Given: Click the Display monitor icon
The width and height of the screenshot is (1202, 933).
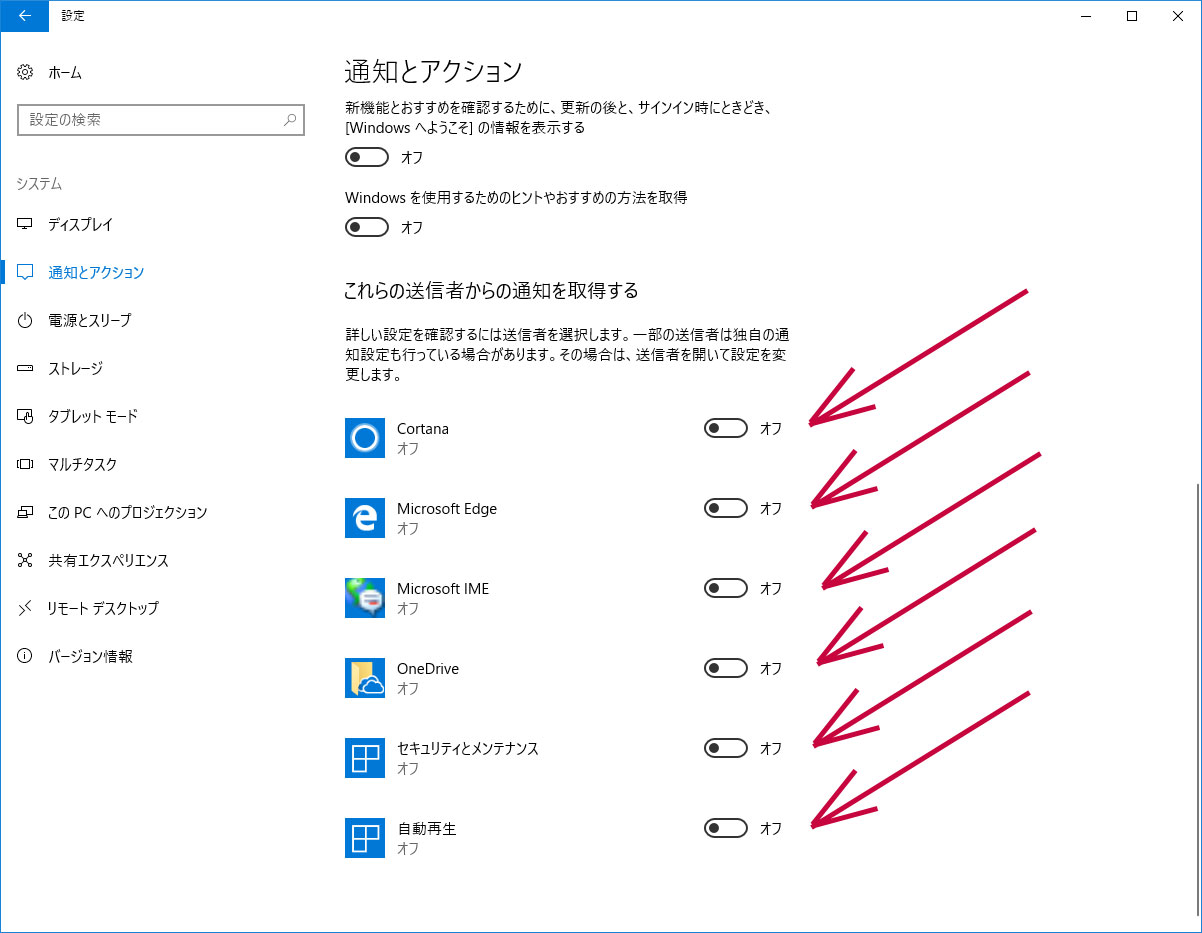Looking at the screenshot, I should (26, 224).
